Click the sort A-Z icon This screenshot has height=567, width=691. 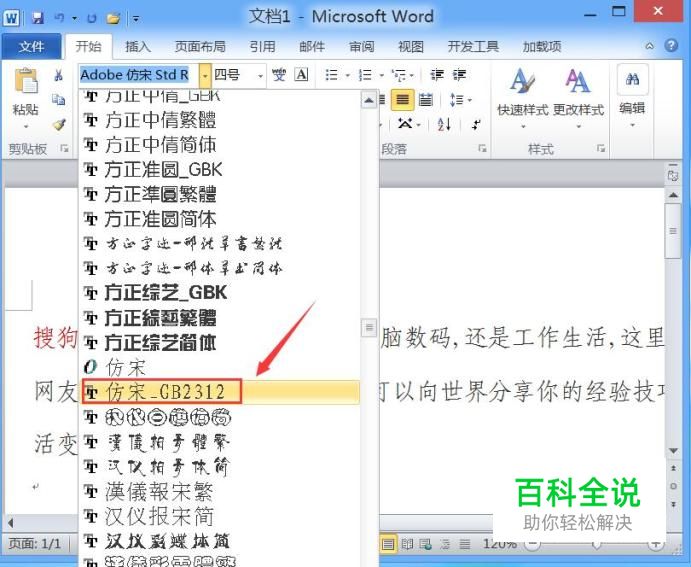tap(444, 125)
